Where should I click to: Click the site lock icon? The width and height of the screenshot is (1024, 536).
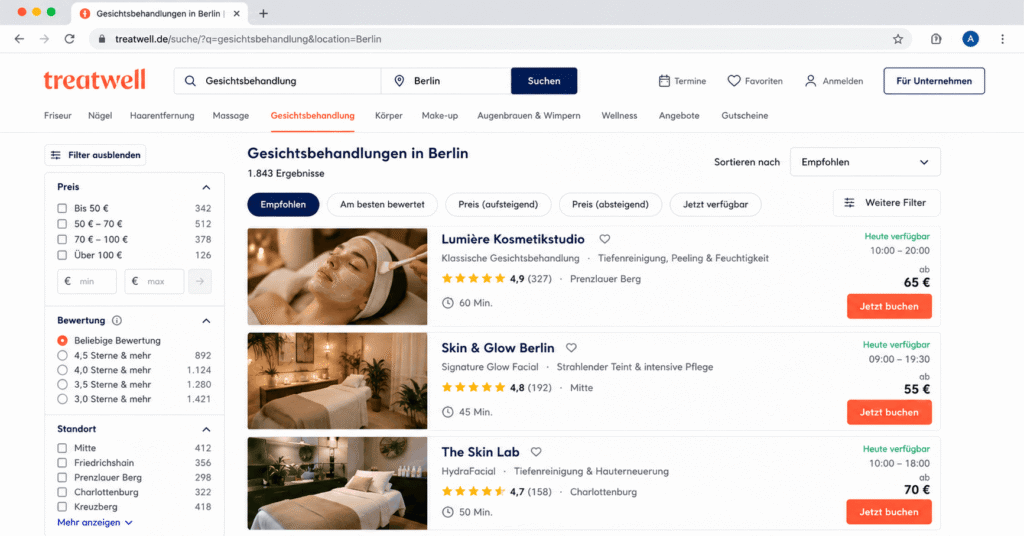coord(102,39)
